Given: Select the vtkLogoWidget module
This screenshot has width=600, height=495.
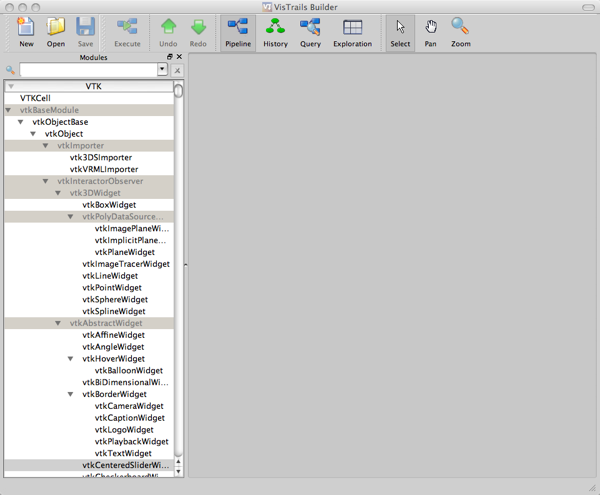Looking at the screenshot, I should point(124,430).
